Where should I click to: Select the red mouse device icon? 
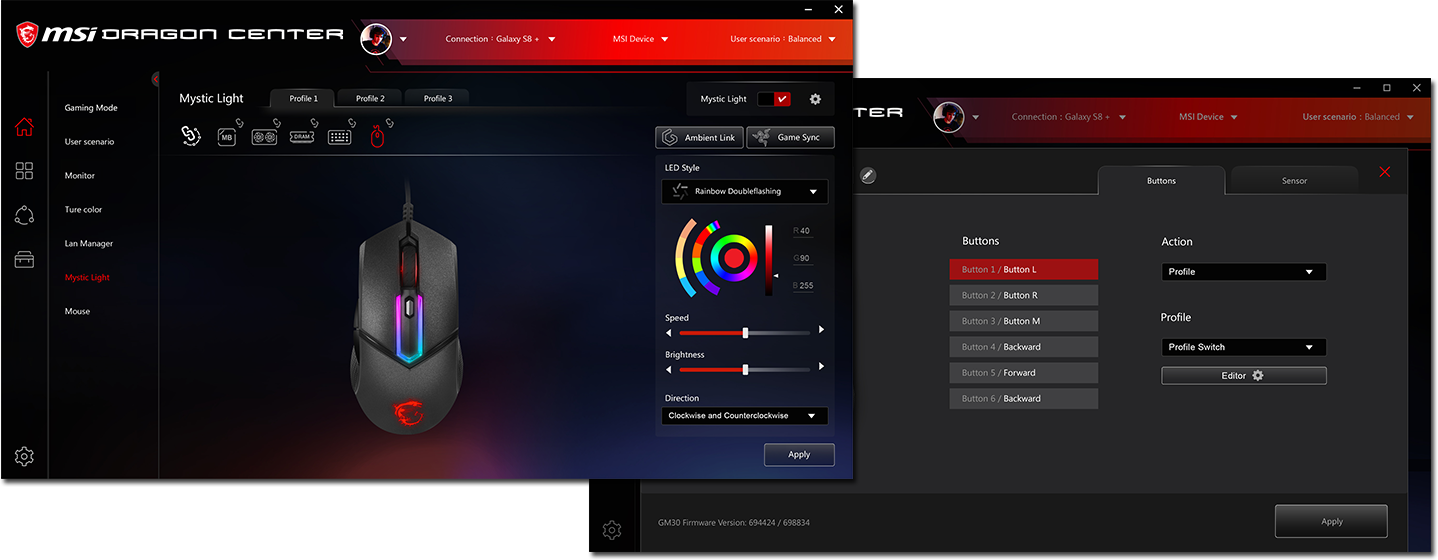[378, 137]
